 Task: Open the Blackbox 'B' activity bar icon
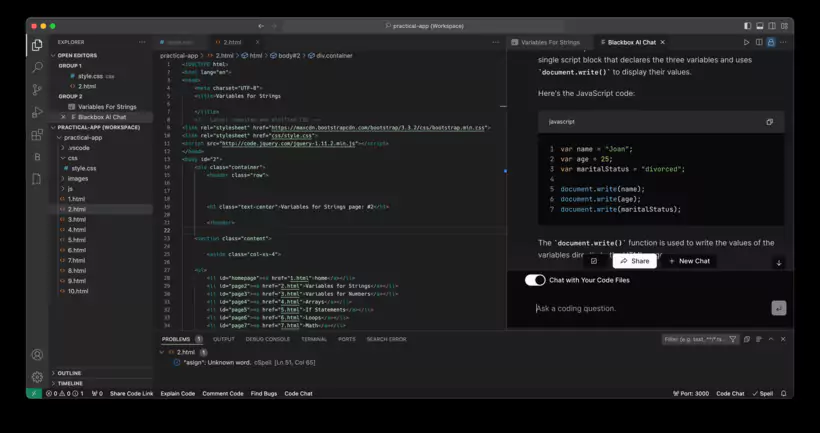tap(37, 157)
